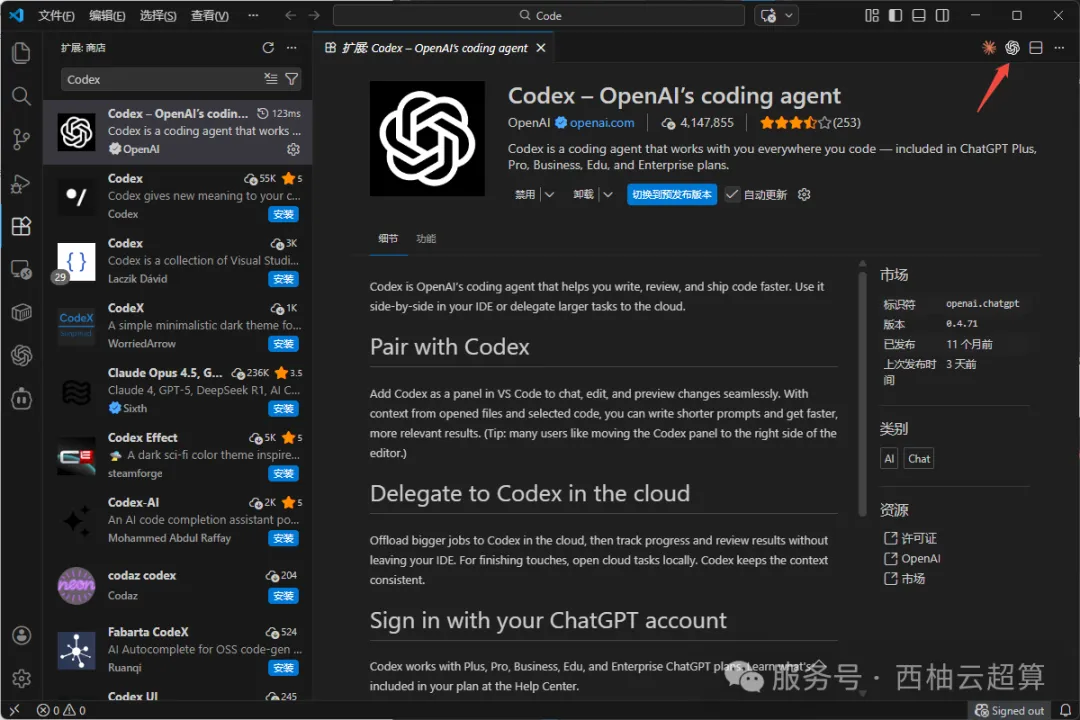Install the Fabarta CodeX extension
The height and width of the screenshot is (720, 1080).
click(283, 668)
